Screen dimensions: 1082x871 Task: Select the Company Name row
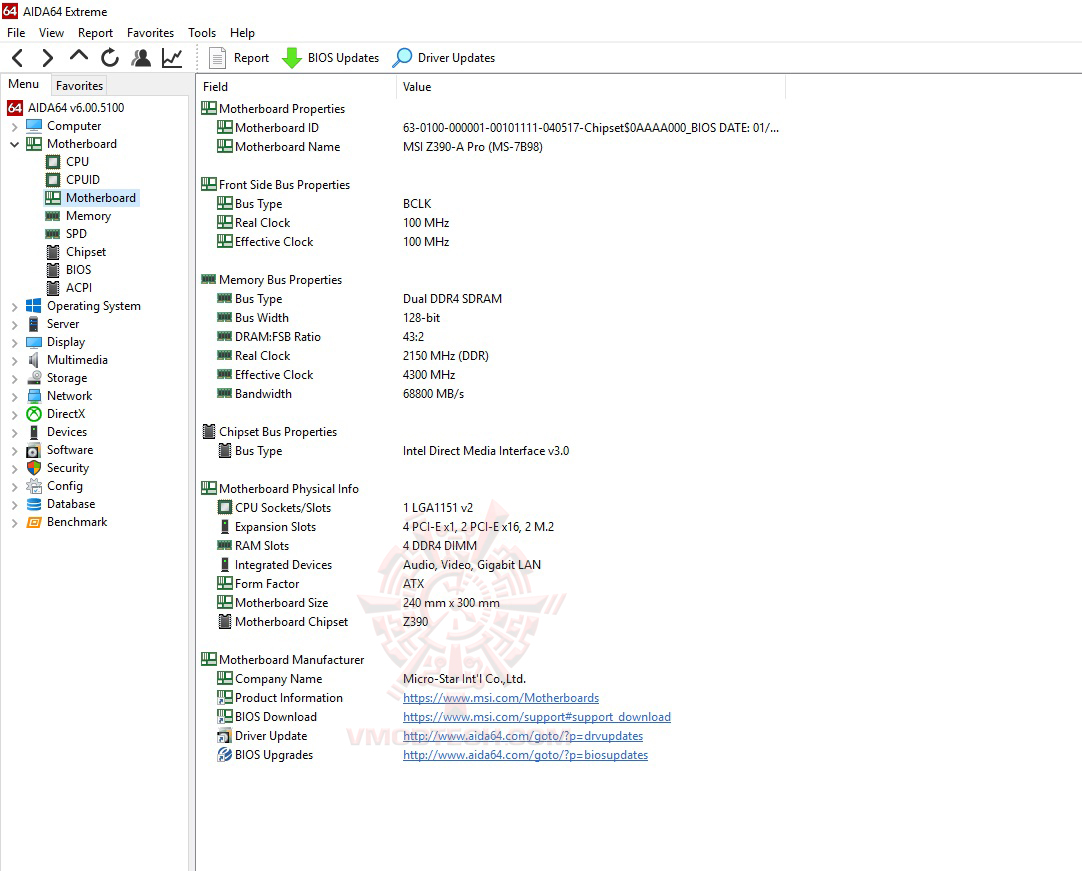491,679
